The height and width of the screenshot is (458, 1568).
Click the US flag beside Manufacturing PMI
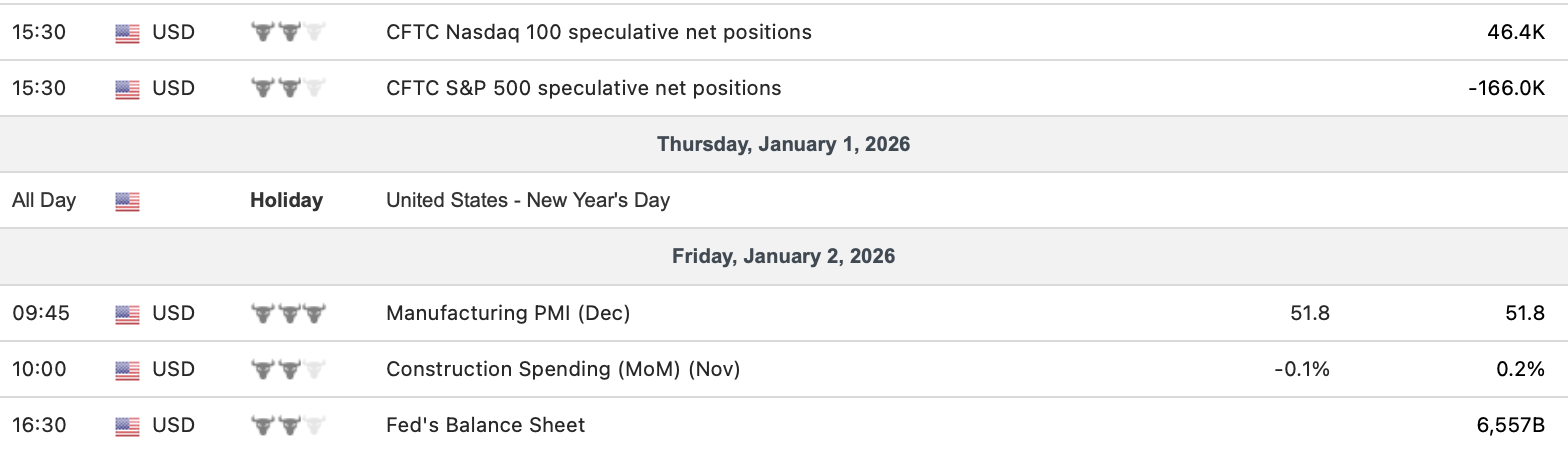[127, 314]
